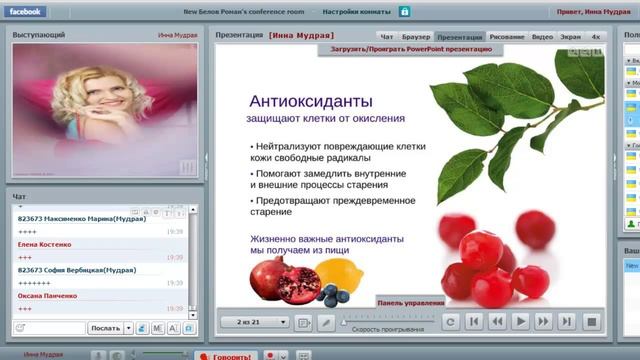Click the green user icon below participants list

coord(631,224)
